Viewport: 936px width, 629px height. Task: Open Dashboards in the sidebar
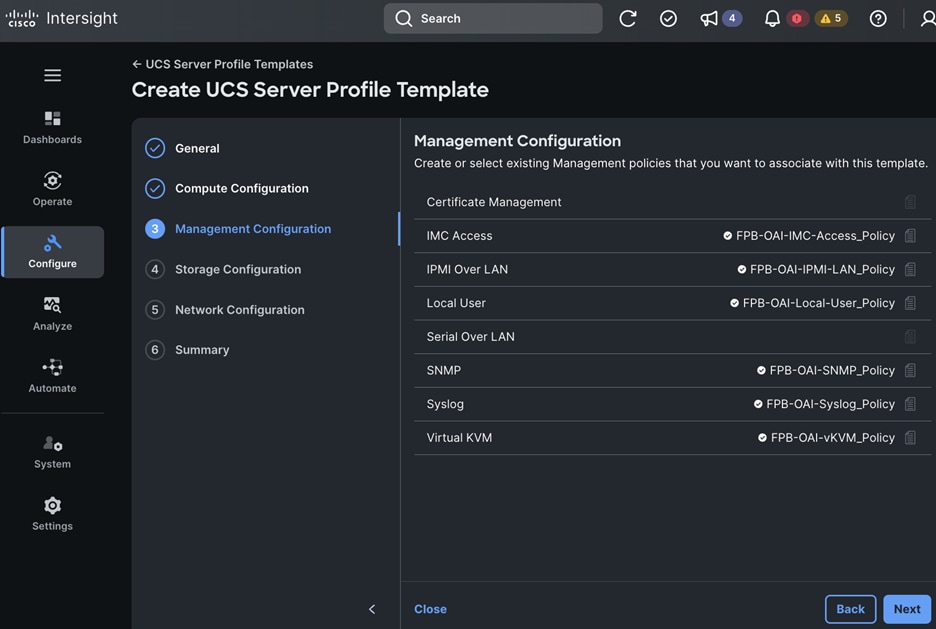click(53, 128)
